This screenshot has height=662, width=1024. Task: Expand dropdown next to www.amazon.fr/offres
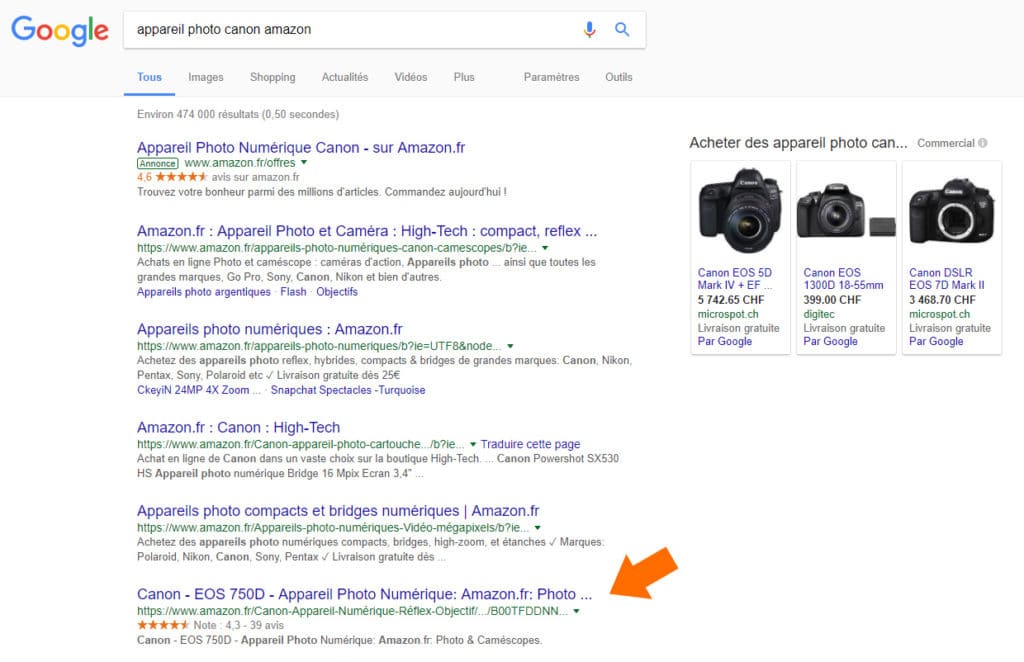(x=304, y=163)
